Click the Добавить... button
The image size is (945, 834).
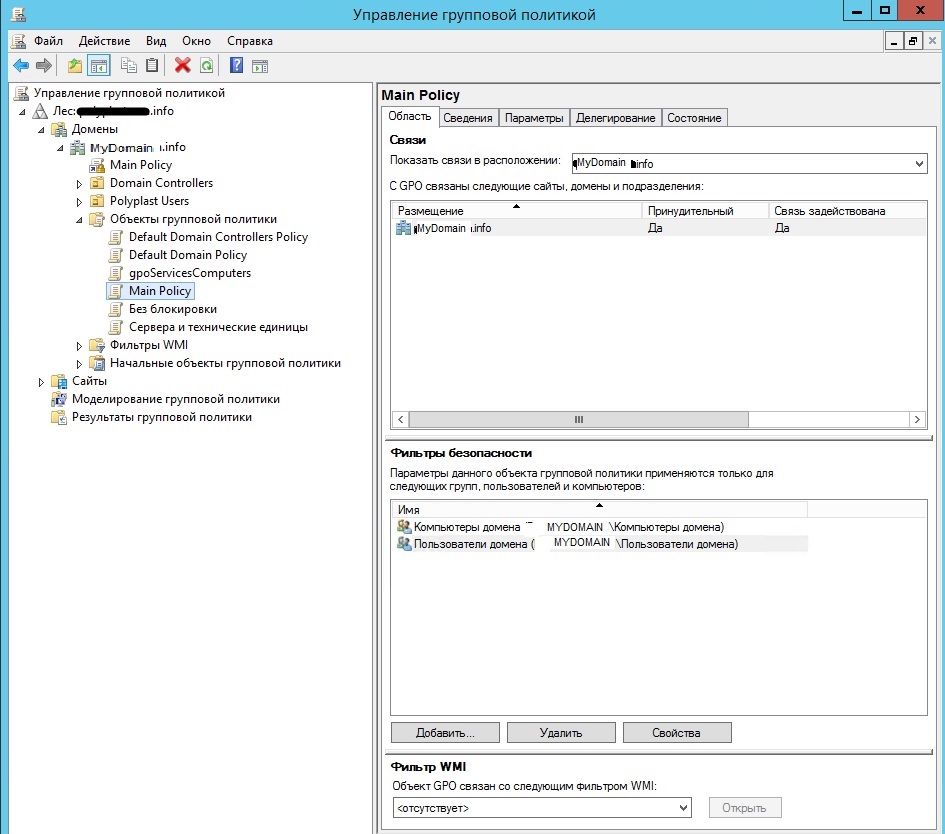(445, 733)
